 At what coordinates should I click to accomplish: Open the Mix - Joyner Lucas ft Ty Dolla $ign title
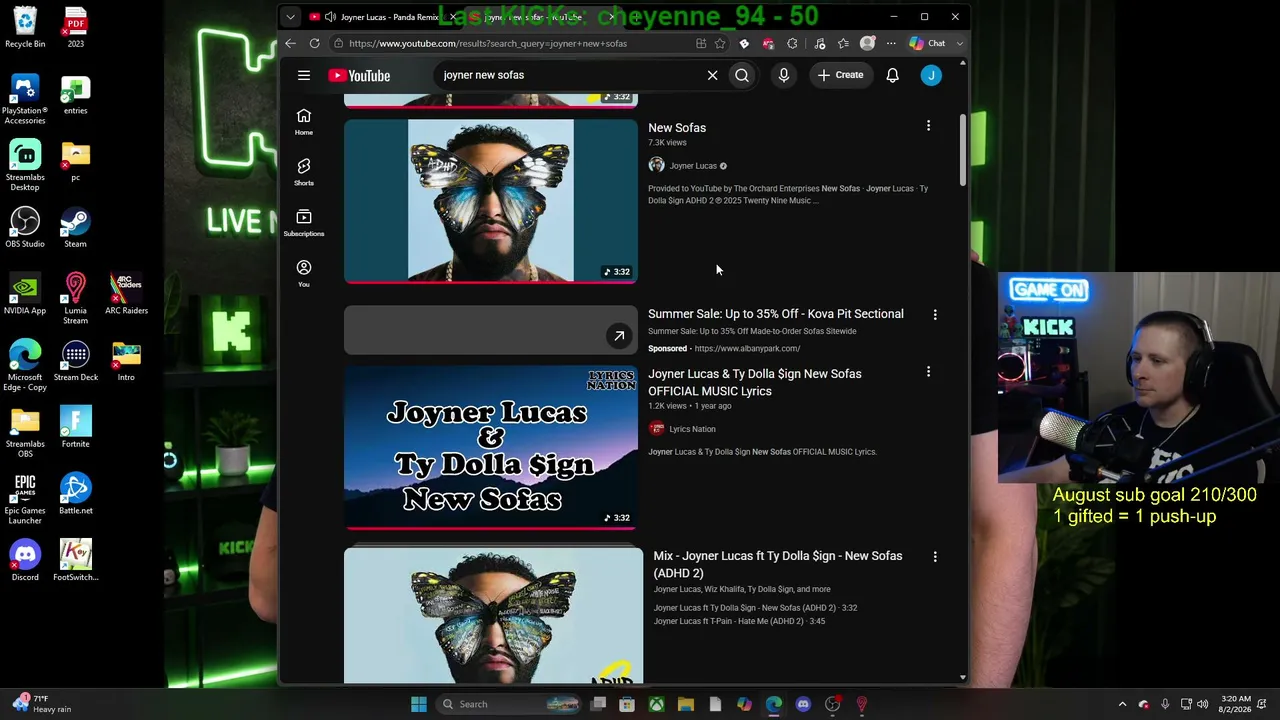778,564
